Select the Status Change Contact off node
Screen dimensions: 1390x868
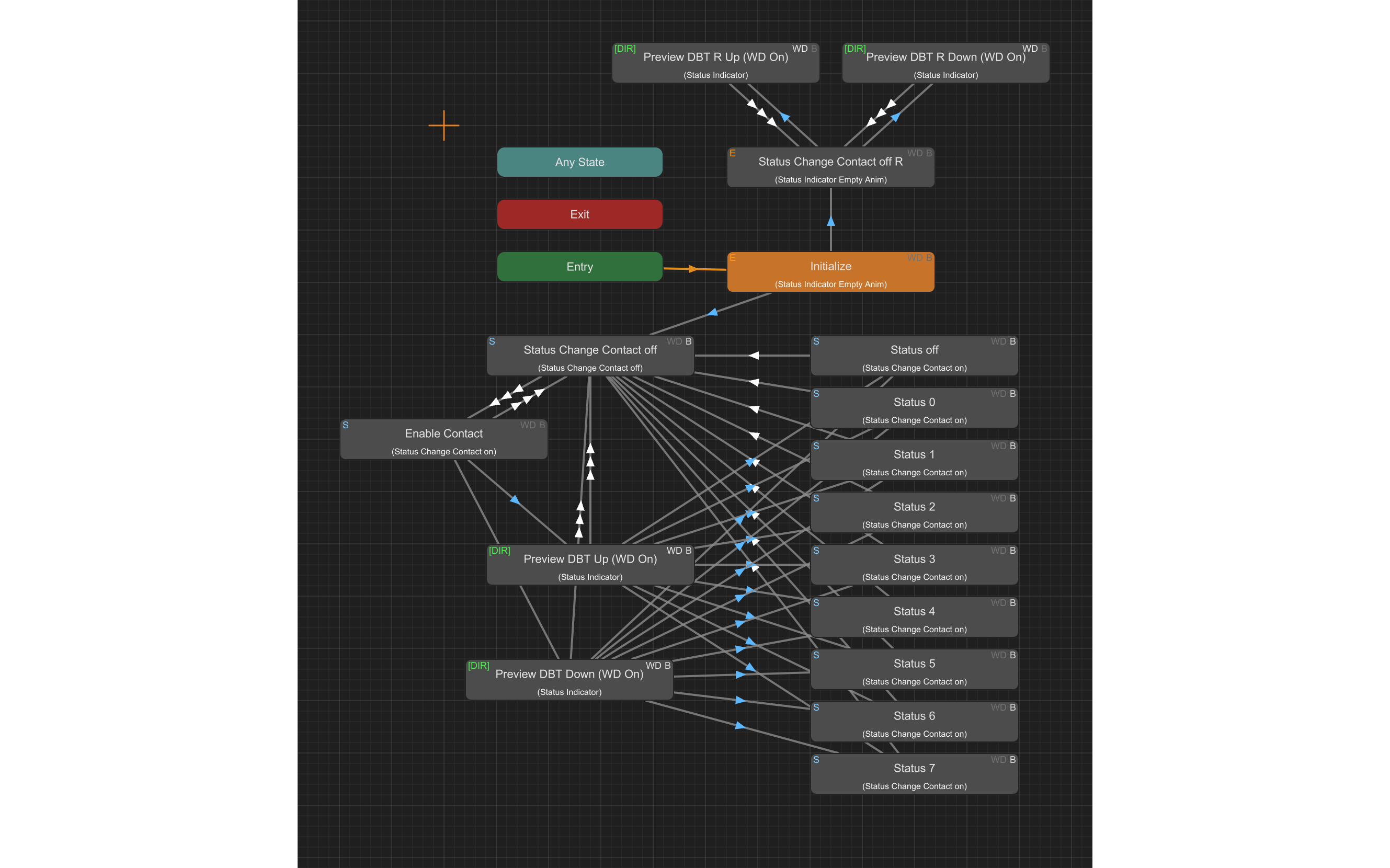(590, 356)
